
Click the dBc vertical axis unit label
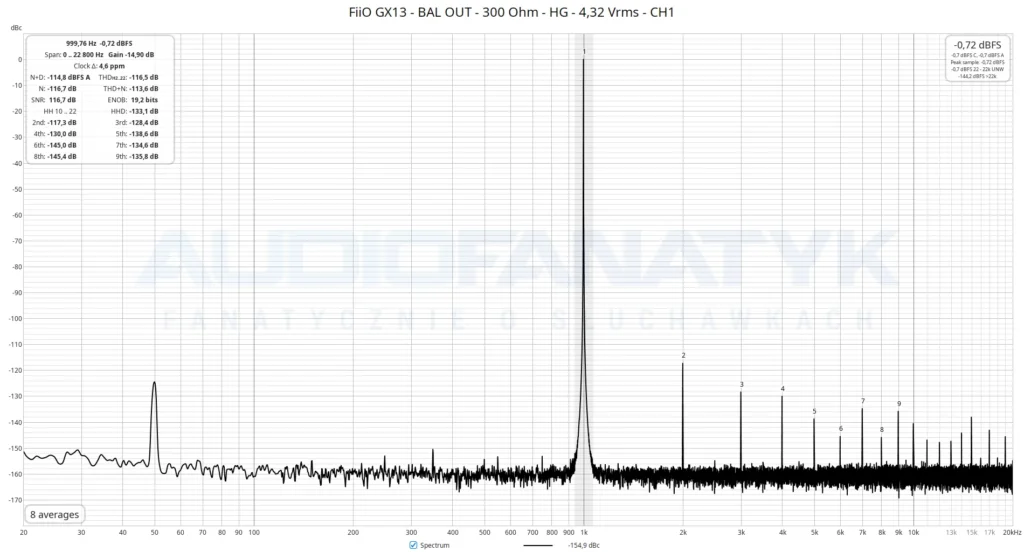coord(16,27)
